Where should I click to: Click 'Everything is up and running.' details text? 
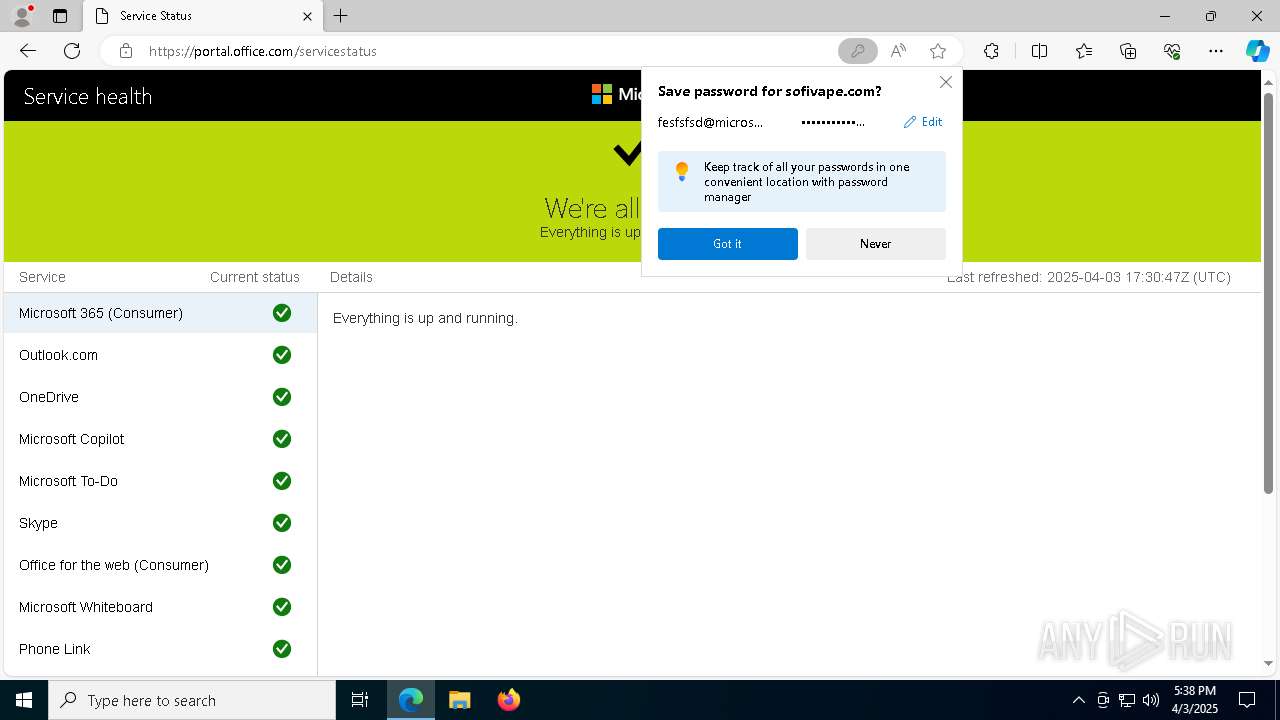point(425,318)
